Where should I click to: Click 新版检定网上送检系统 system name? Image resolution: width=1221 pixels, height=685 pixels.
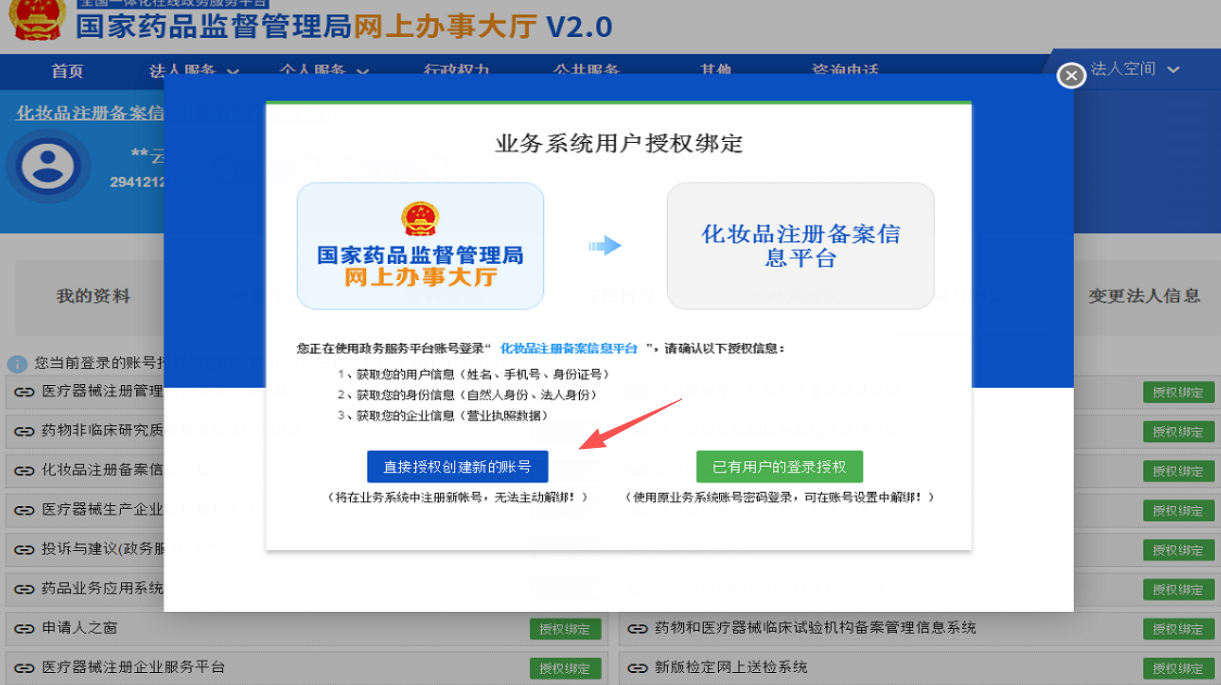click(731, 667)
